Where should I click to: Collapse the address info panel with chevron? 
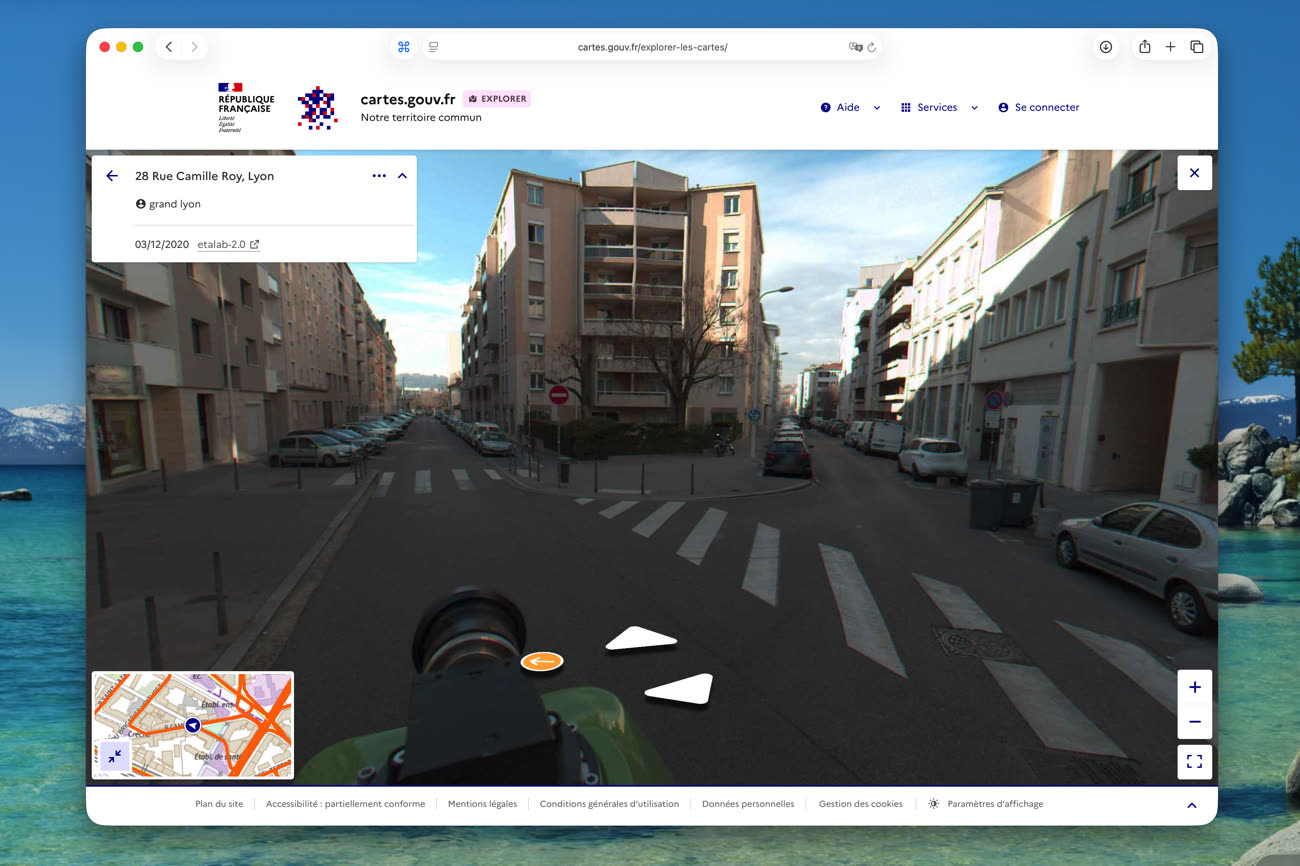click(x=402, y=176)
